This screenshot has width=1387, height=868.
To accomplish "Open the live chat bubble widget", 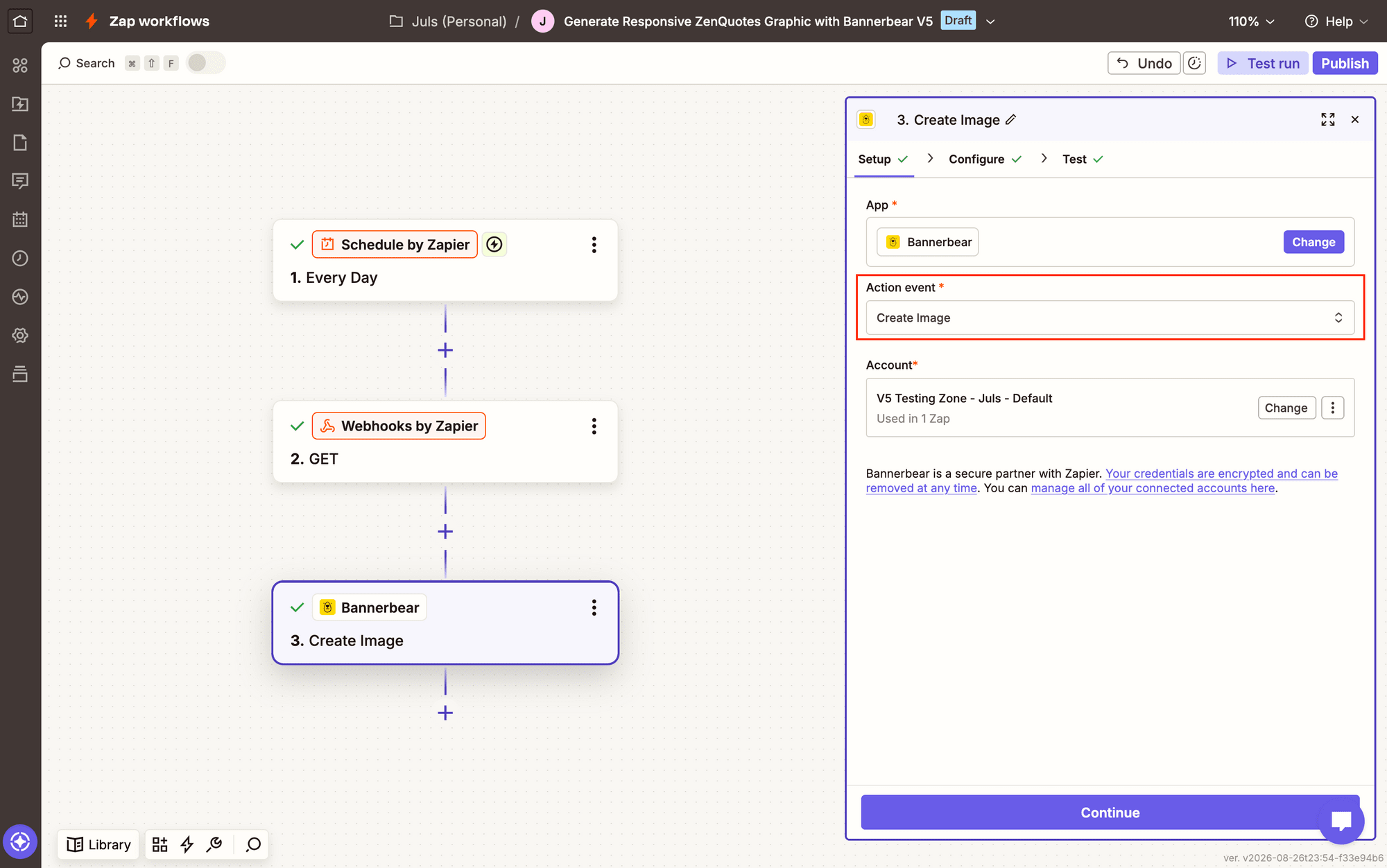I will tap(1341, 821).
